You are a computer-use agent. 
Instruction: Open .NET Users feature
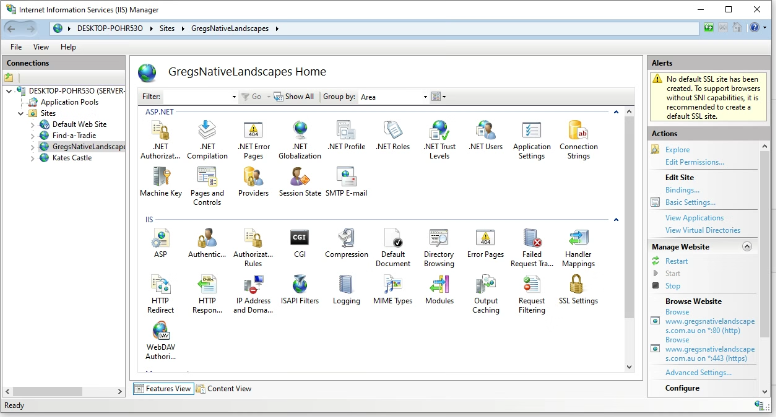coord(485,136)
